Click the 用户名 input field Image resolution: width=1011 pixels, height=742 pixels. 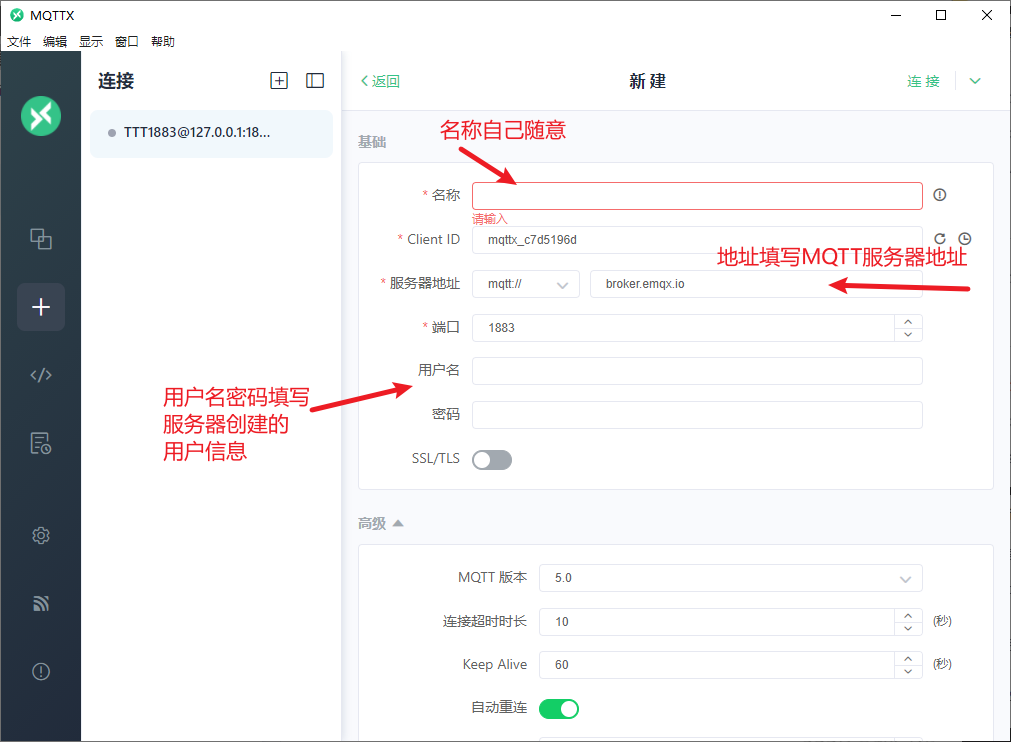click(x=697, y=371)
